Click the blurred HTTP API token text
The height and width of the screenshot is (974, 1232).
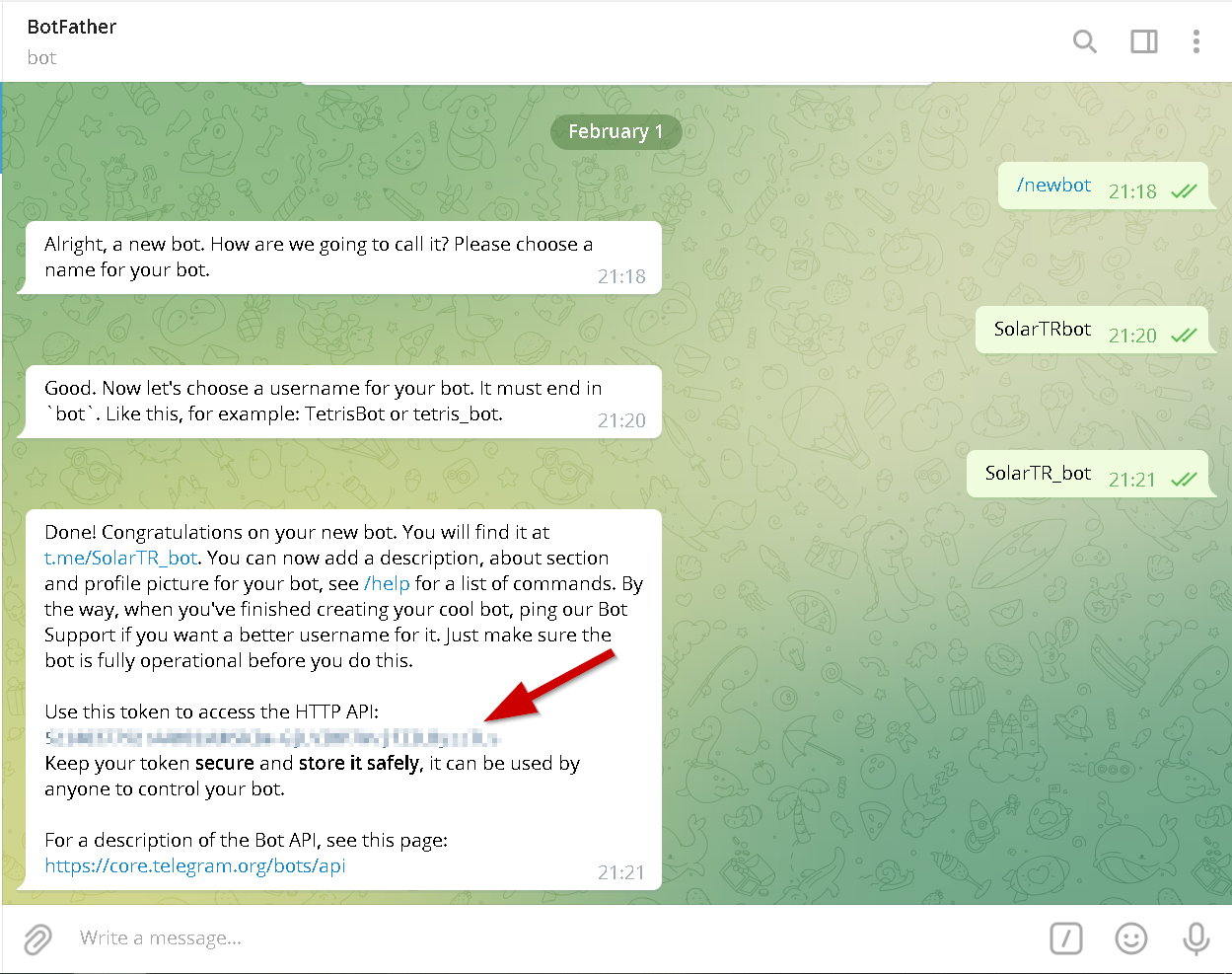point(273,737)
